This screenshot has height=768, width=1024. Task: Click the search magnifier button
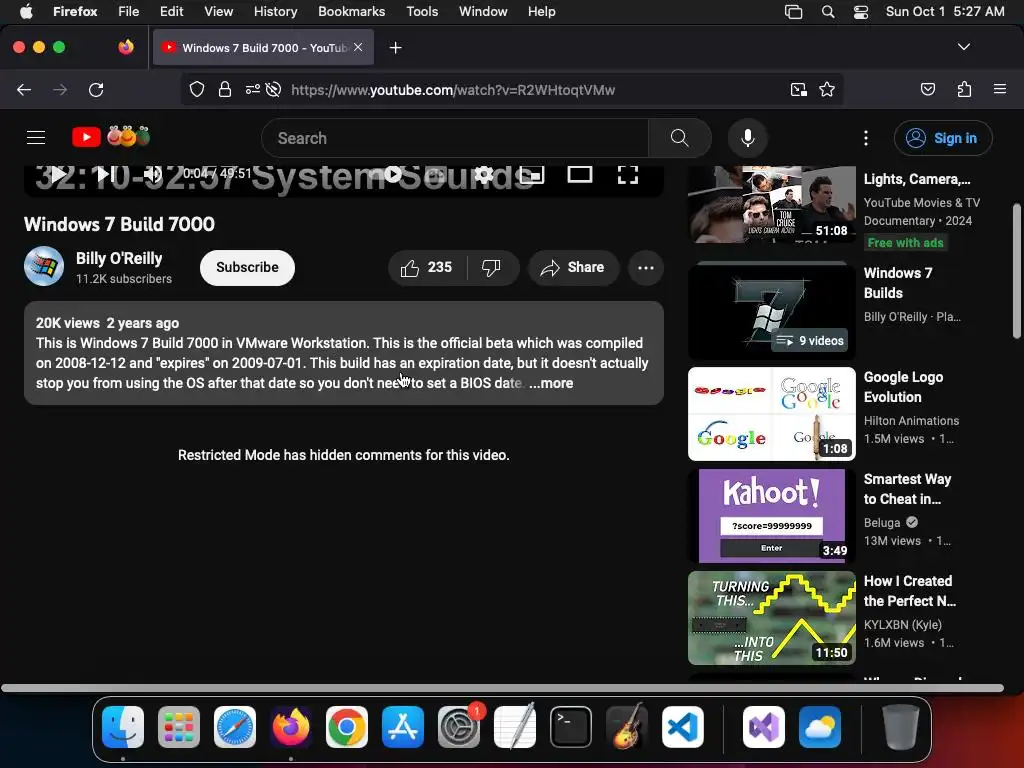[680, 138]
